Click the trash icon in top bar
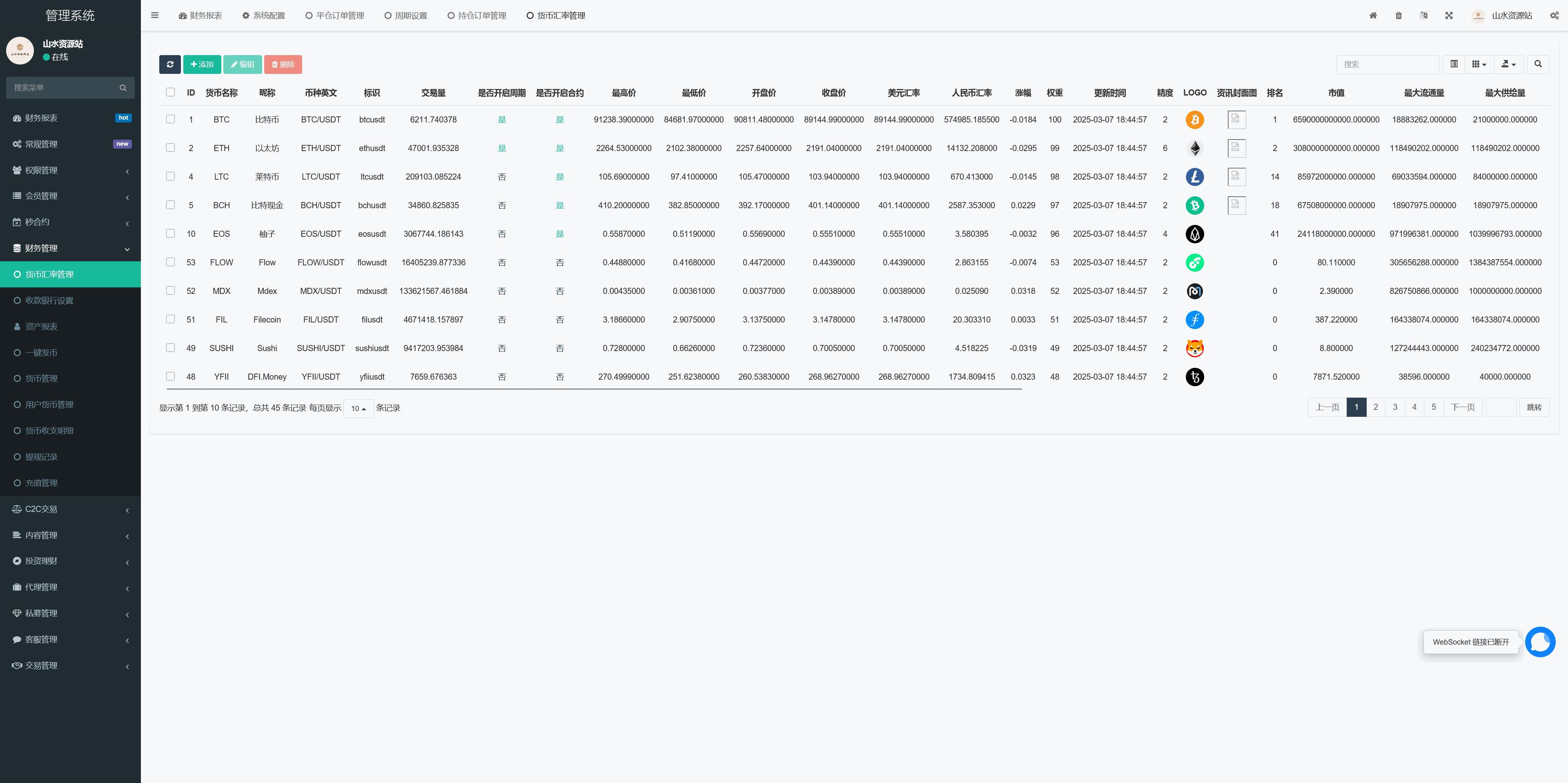This screenshot has width=1568, height=783. pos(1398,16)
